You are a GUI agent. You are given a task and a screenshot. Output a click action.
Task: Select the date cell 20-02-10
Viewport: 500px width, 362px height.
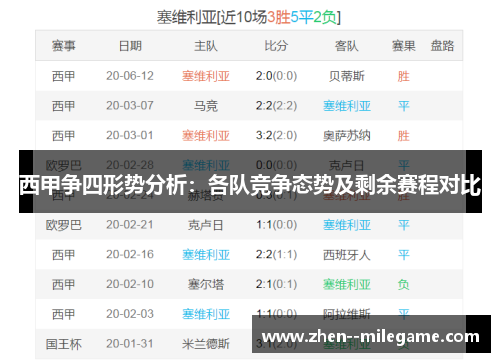coord(130,284)
